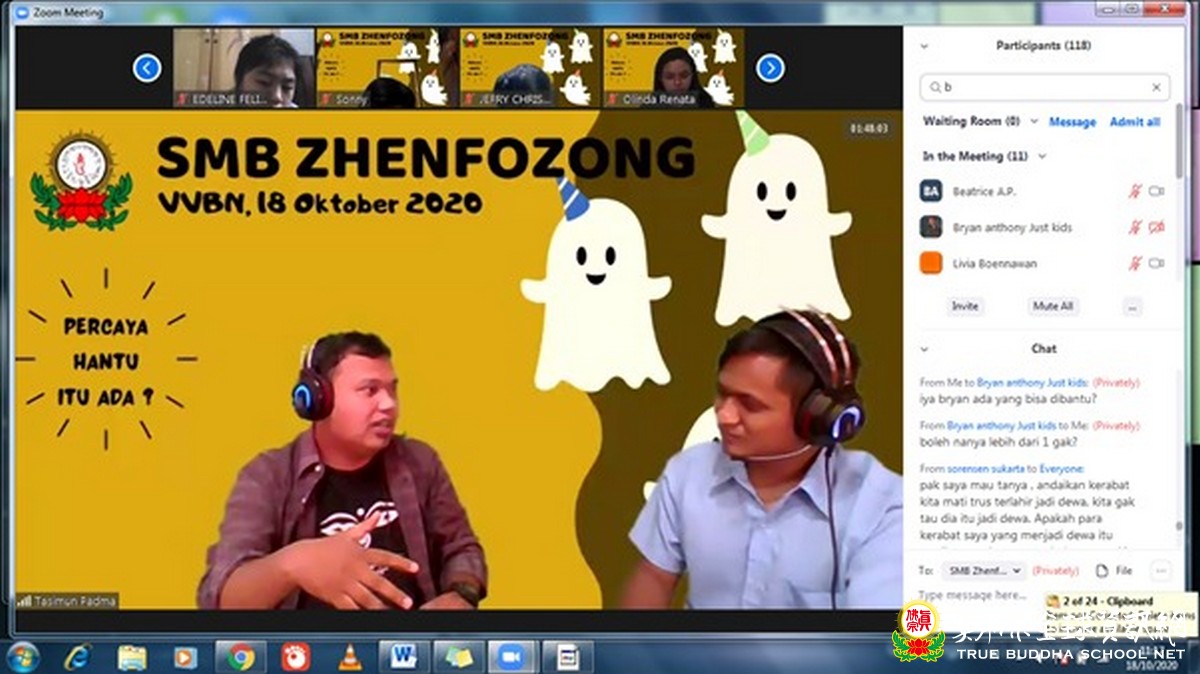The height and width of the screenshot is (674, 1200).
Task: Go to previous video thumbnails page
Action: [x=147, y=68]
